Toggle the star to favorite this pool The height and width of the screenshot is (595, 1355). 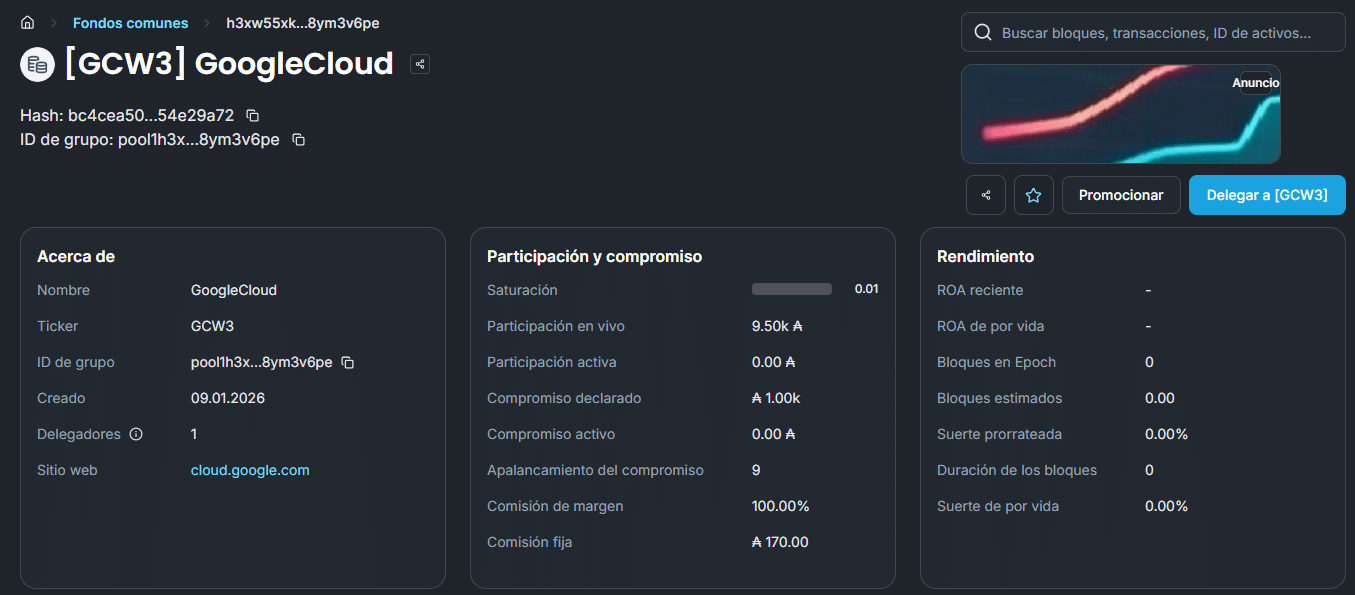point(1033,195)
